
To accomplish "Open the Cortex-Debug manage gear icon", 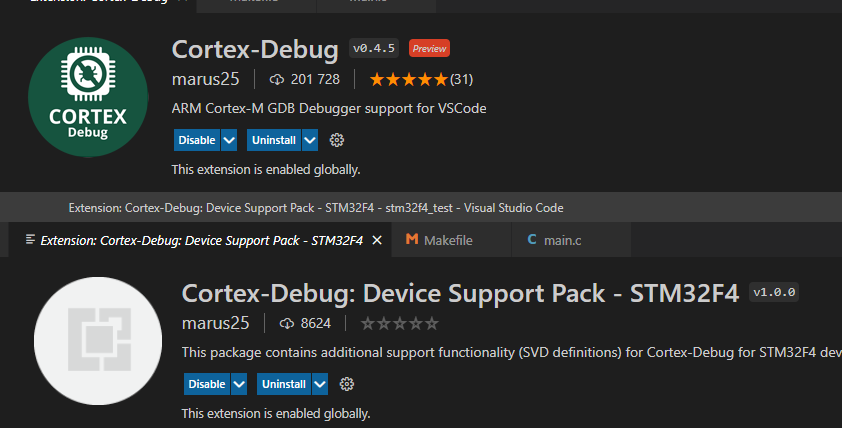I will 337,140.
